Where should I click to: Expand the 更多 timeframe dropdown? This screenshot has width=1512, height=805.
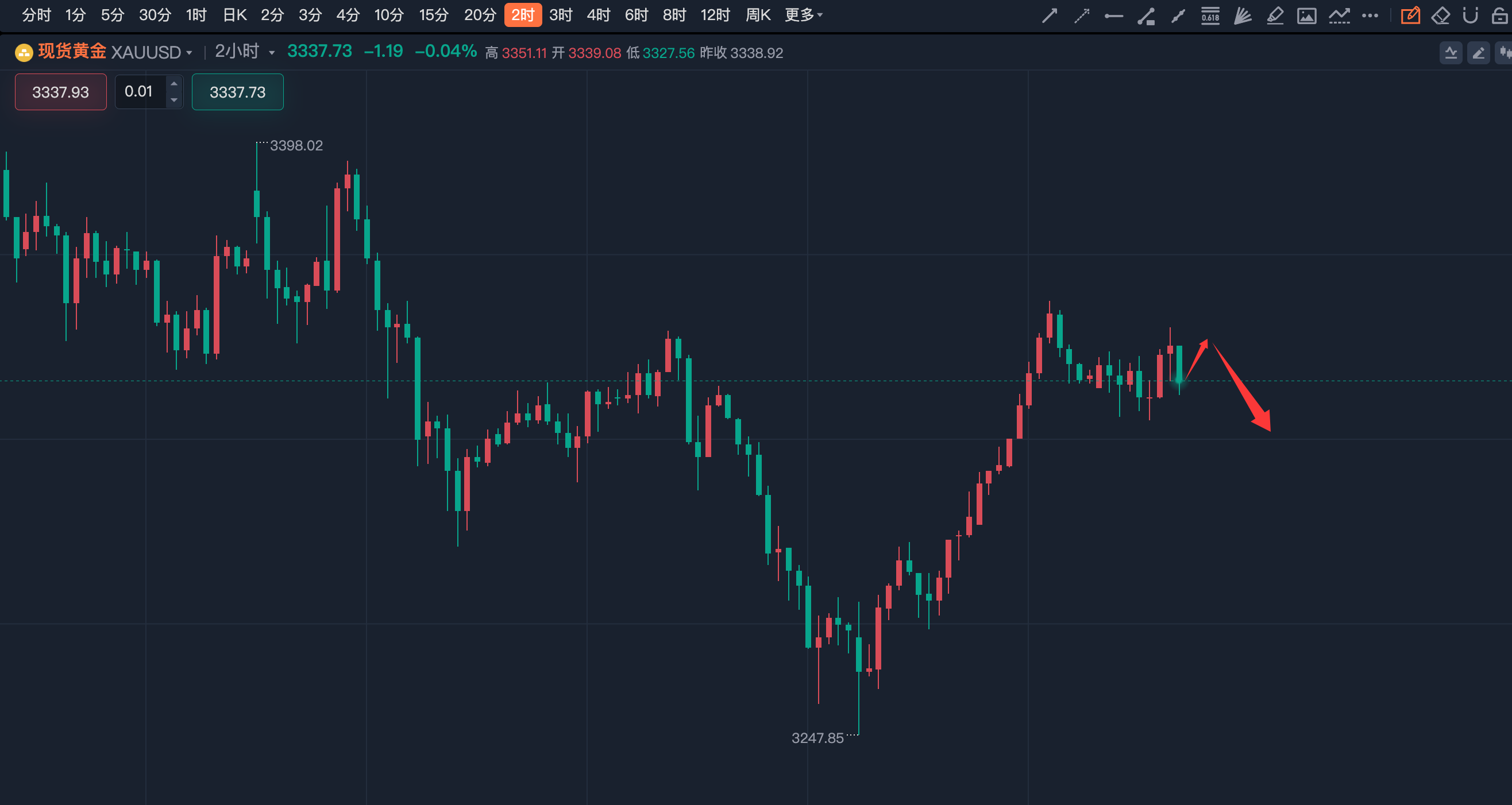(804, 16)
